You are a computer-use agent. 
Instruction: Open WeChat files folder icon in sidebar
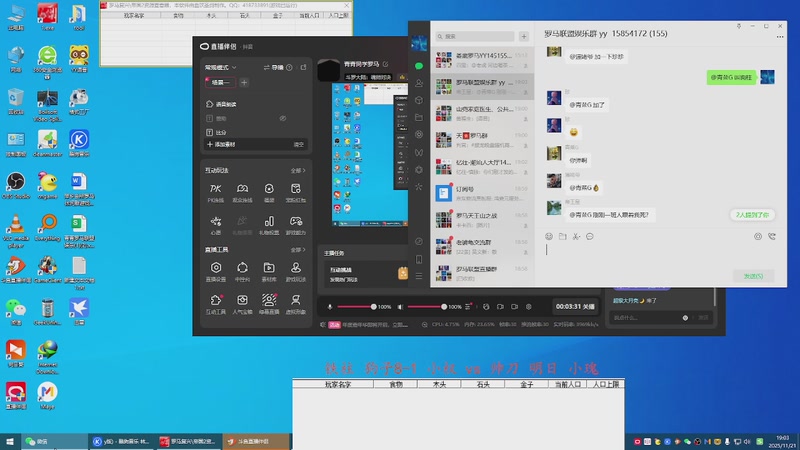click(x=419, y=117)
